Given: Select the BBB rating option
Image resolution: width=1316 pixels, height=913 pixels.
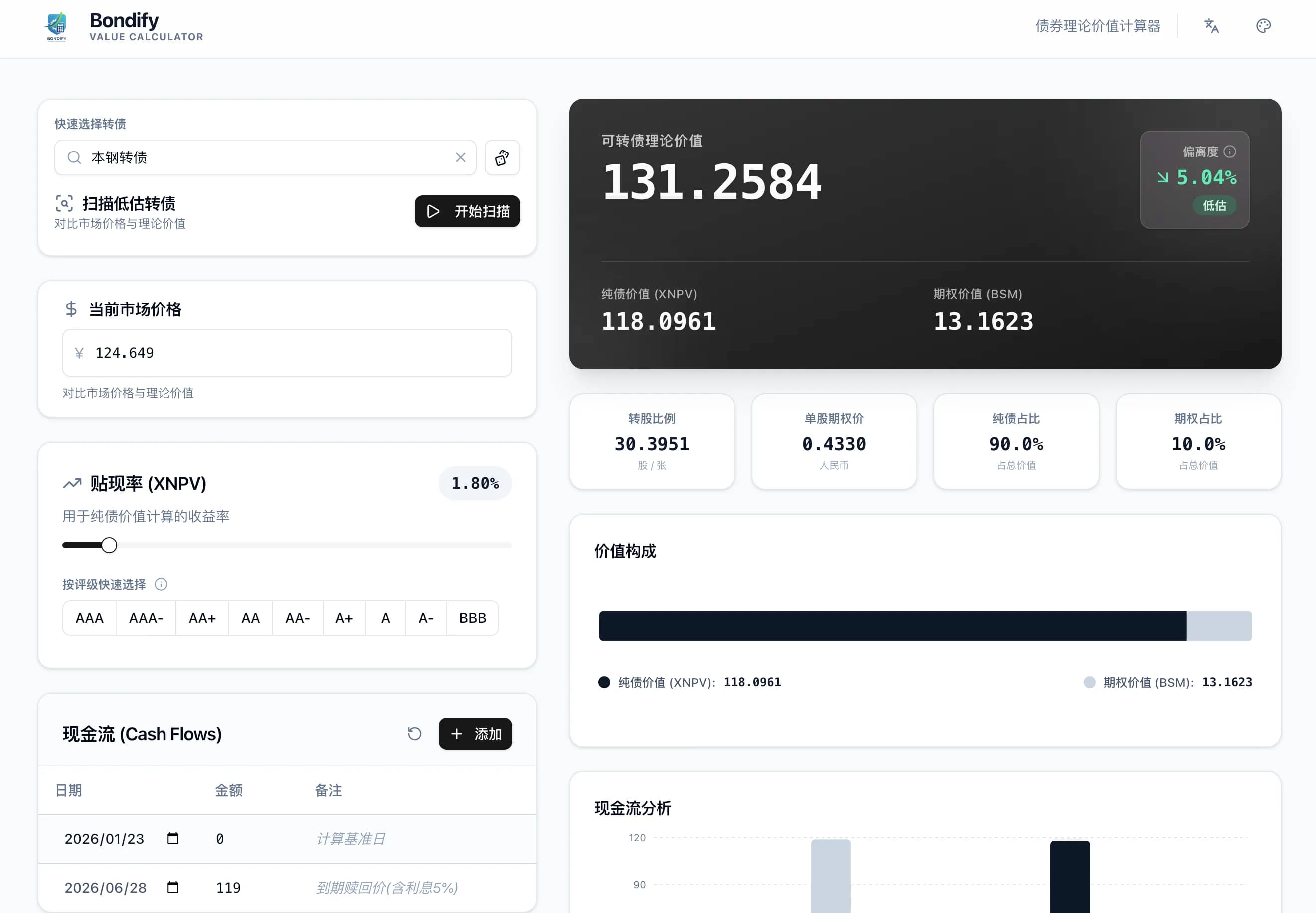Looking at the screenshot, I should click(x=472, y=618).
